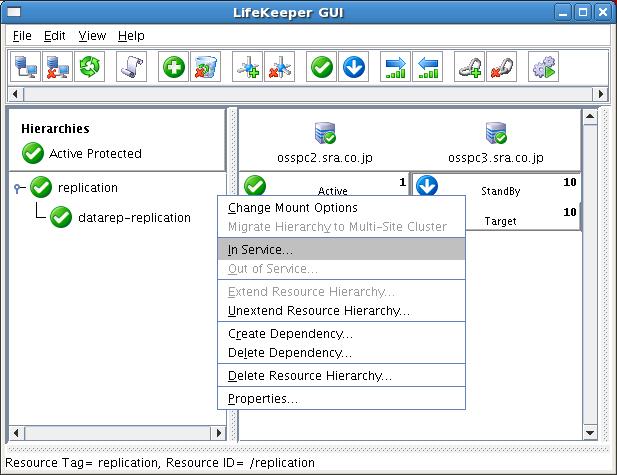This screenshot has height=475, width=617.
Task: Click hierarchy pane scrollbar right arrow
Action: 219,433
